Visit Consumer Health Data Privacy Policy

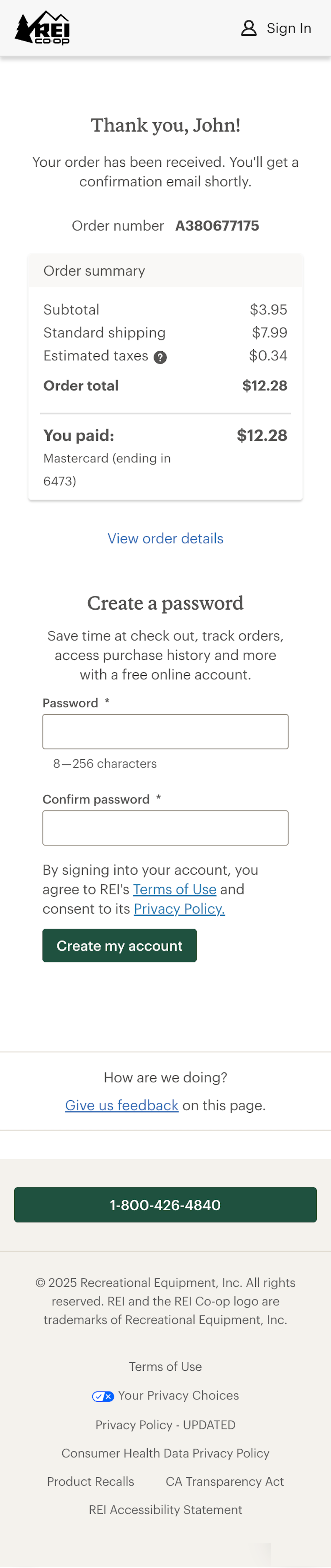(165, 1453)
